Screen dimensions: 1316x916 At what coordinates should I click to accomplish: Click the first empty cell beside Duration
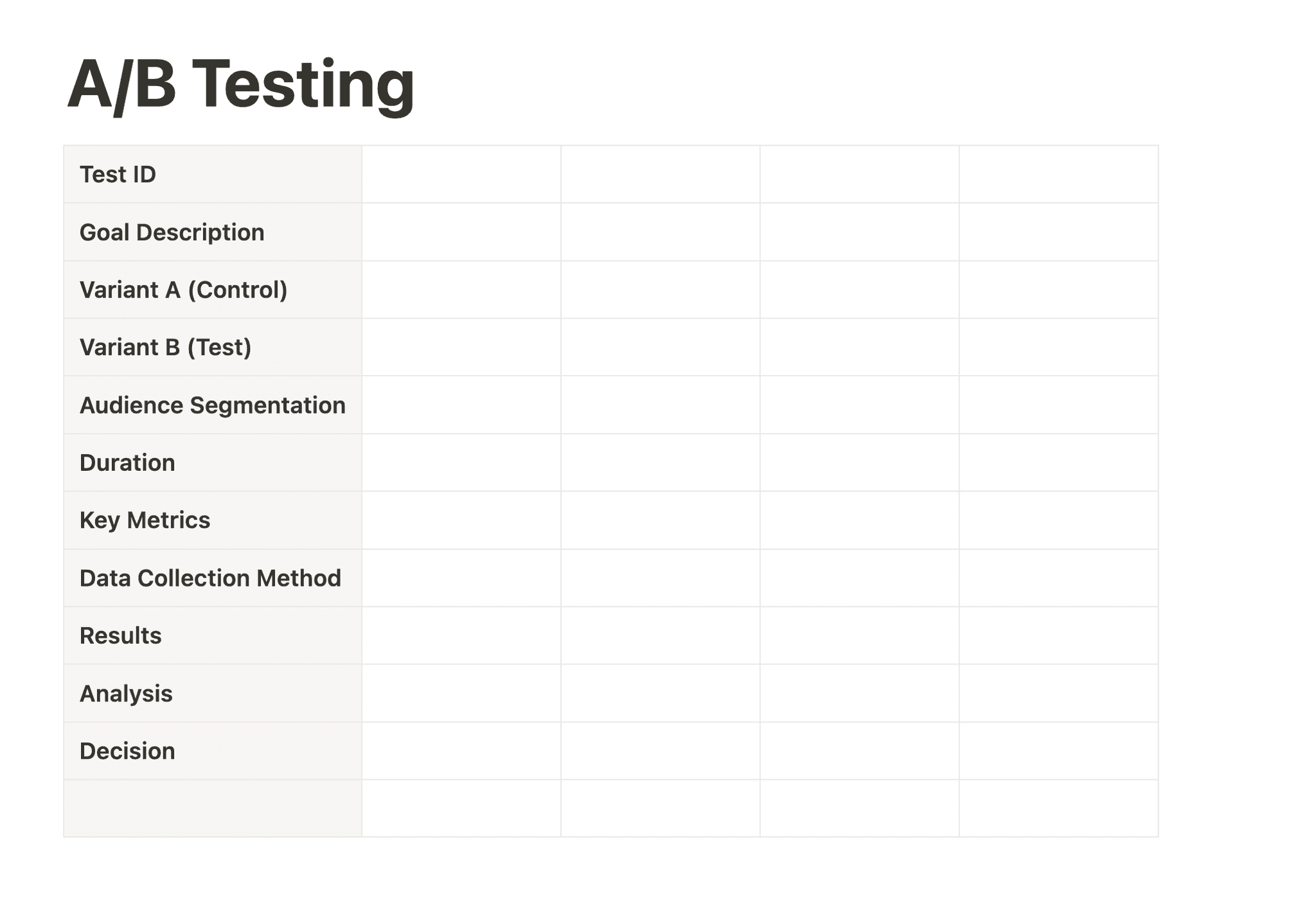[x=461, y=462]
